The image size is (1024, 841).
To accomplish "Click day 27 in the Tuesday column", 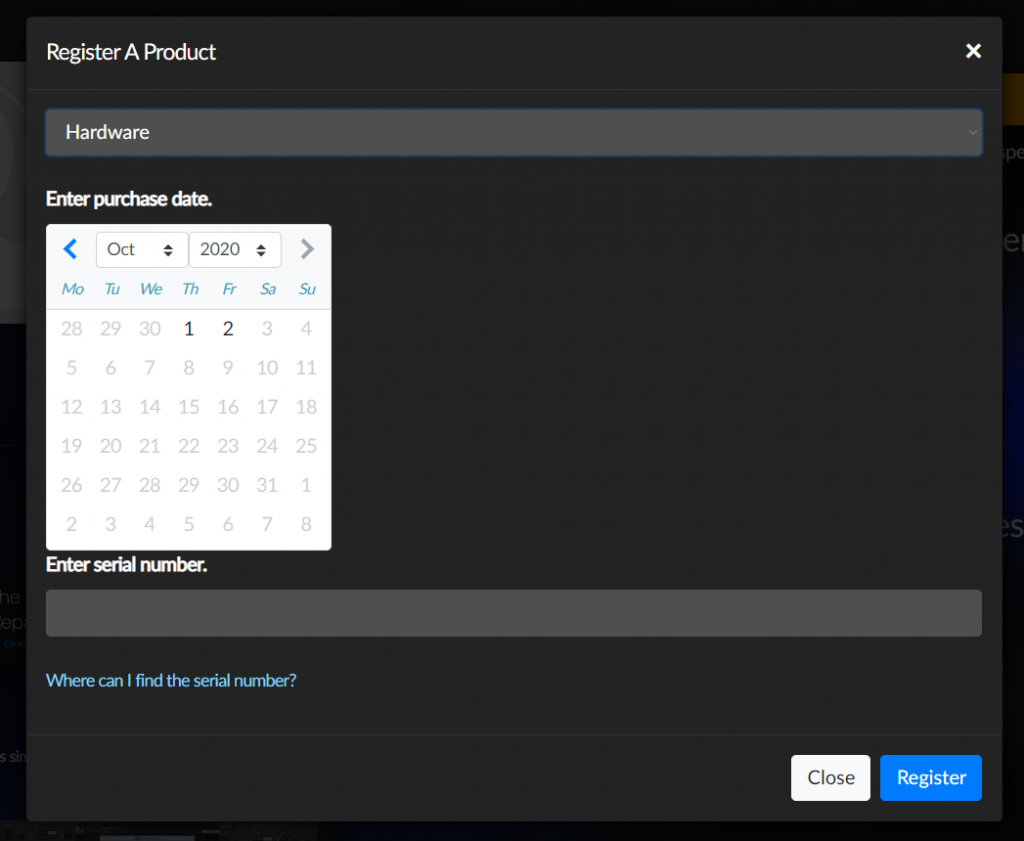I will point(111,485).
